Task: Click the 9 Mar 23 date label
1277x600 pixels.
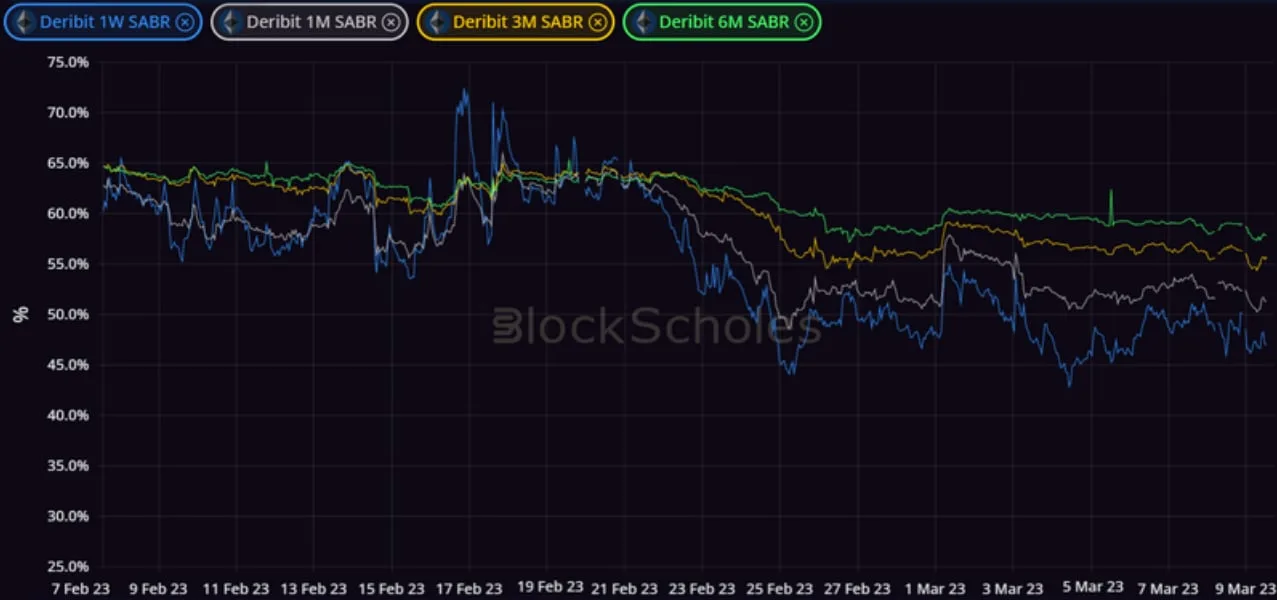Action: [1248, 588]
